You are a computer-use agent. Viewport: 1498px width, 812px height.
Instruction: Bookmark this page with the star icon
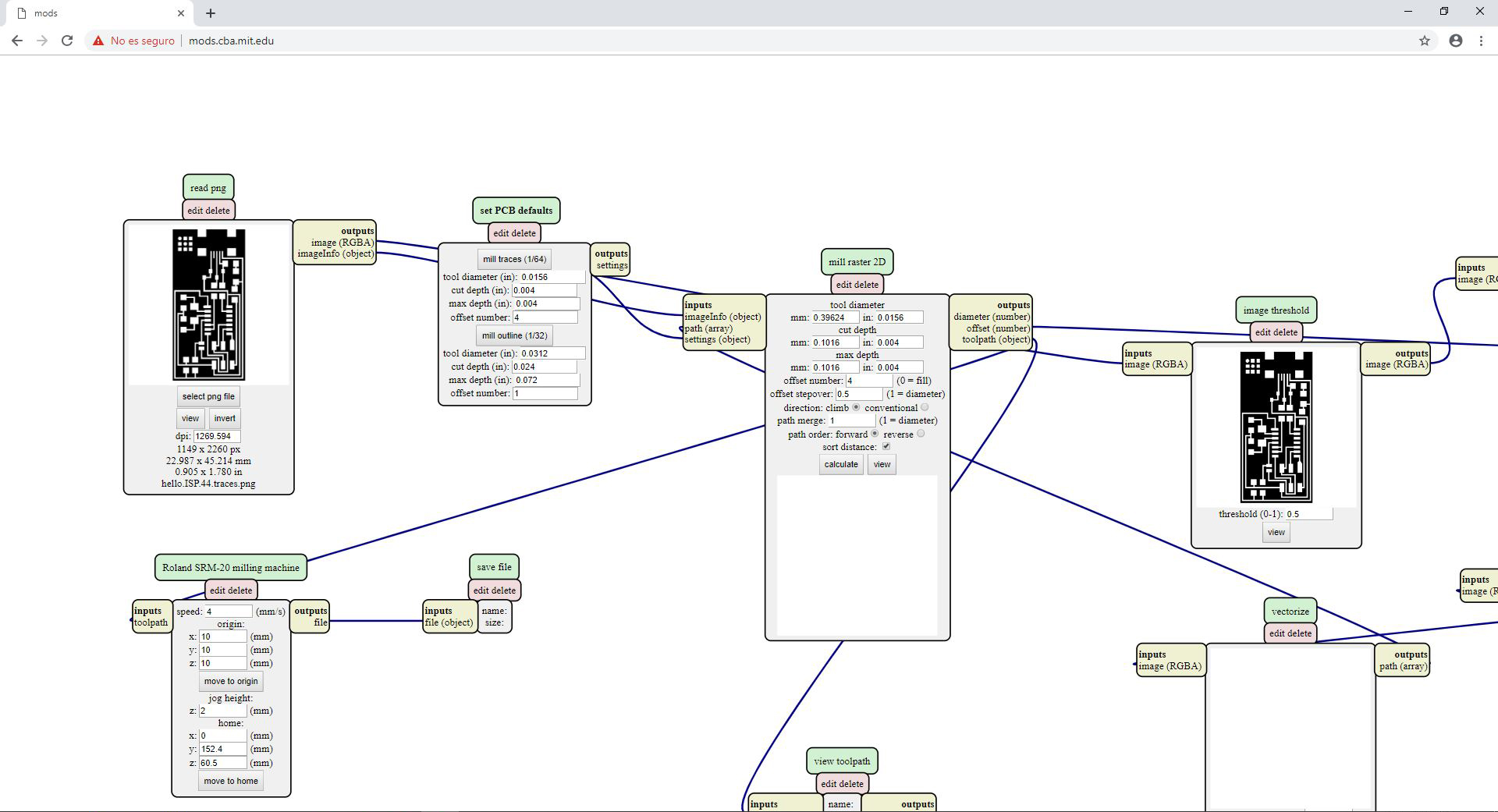tap(1424, 41)
